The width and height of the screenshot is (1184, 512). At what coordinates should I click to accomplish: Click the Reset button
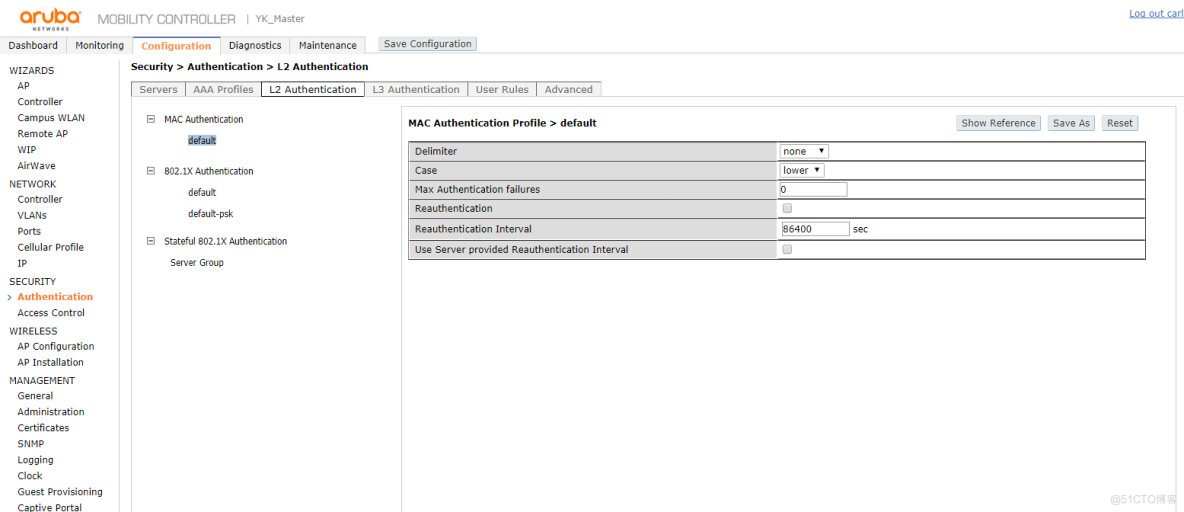1120,123
